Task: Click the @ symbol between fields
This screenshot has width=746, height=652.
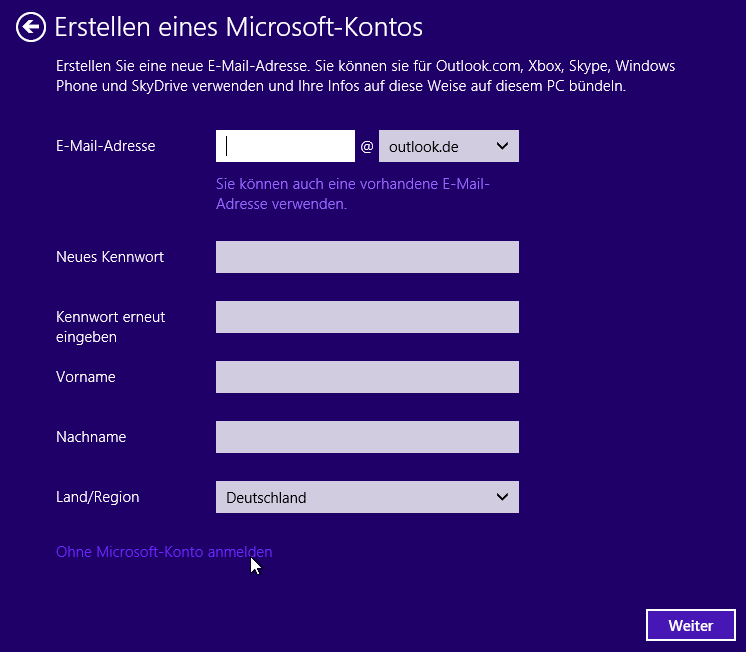Action: (367, 146)
